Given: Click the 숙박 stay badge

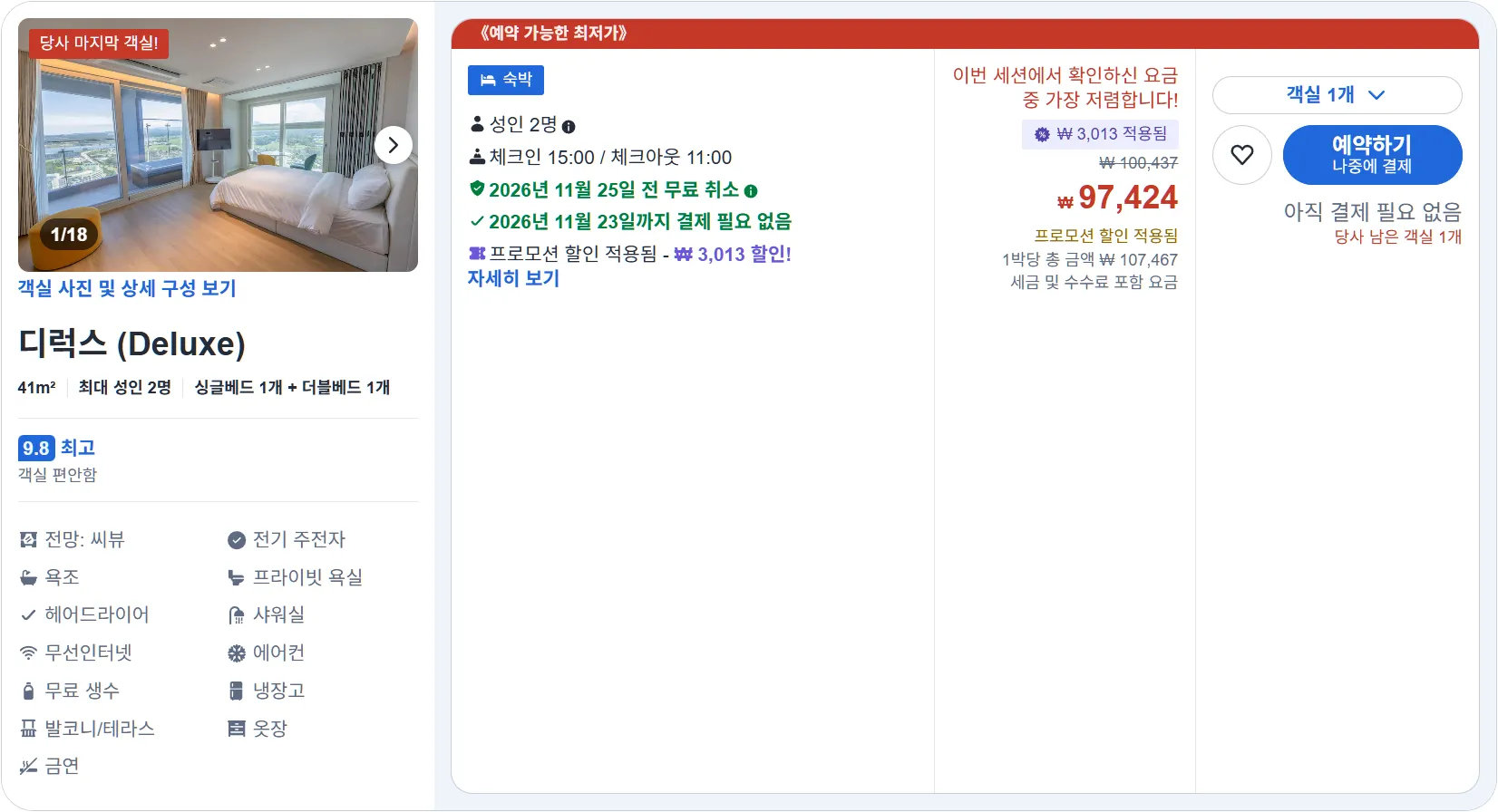Looking at the screenshot, I should (506, 80).
